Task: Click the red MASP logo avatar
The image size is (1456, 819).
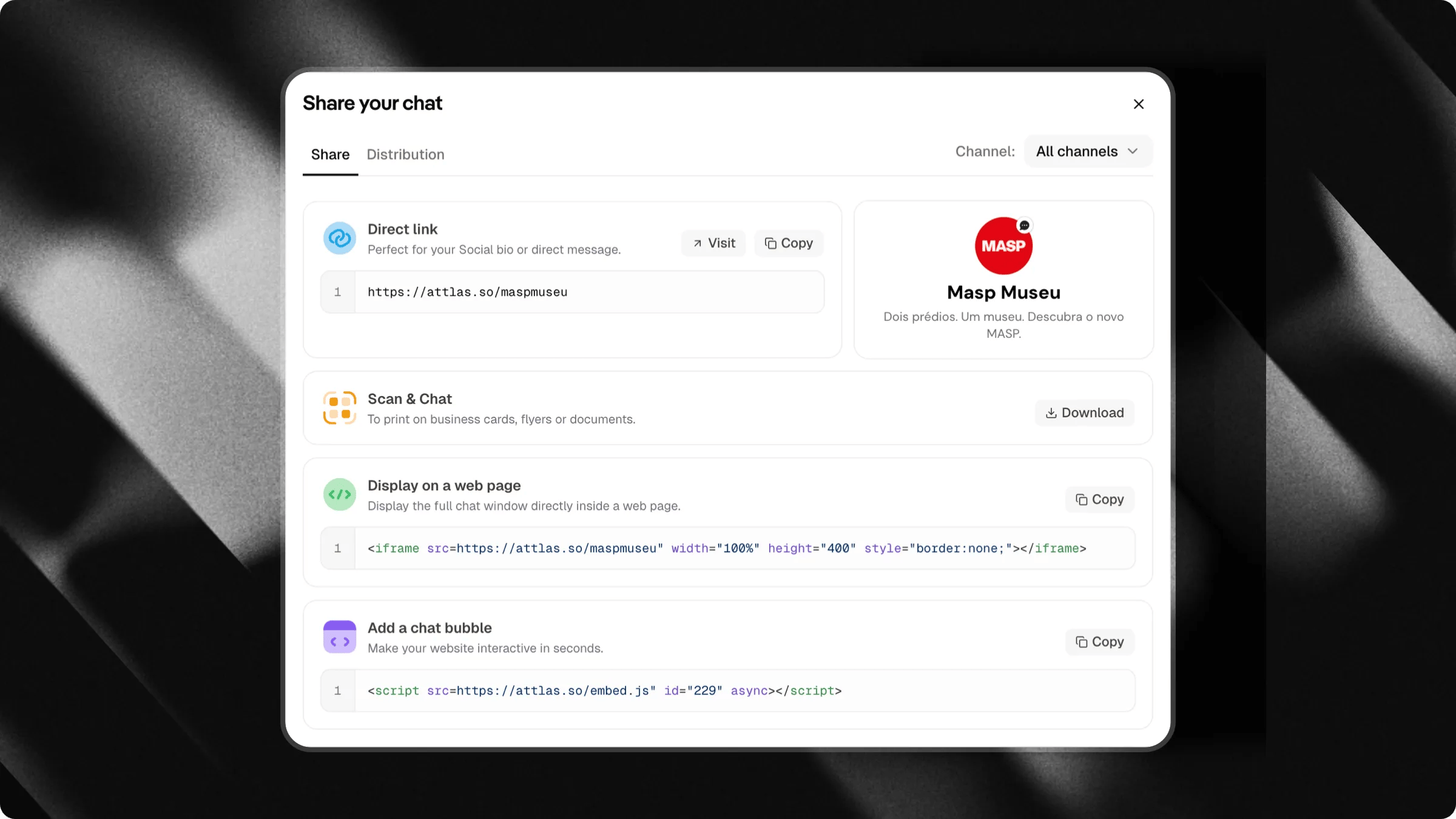Action: [1003, 246]
